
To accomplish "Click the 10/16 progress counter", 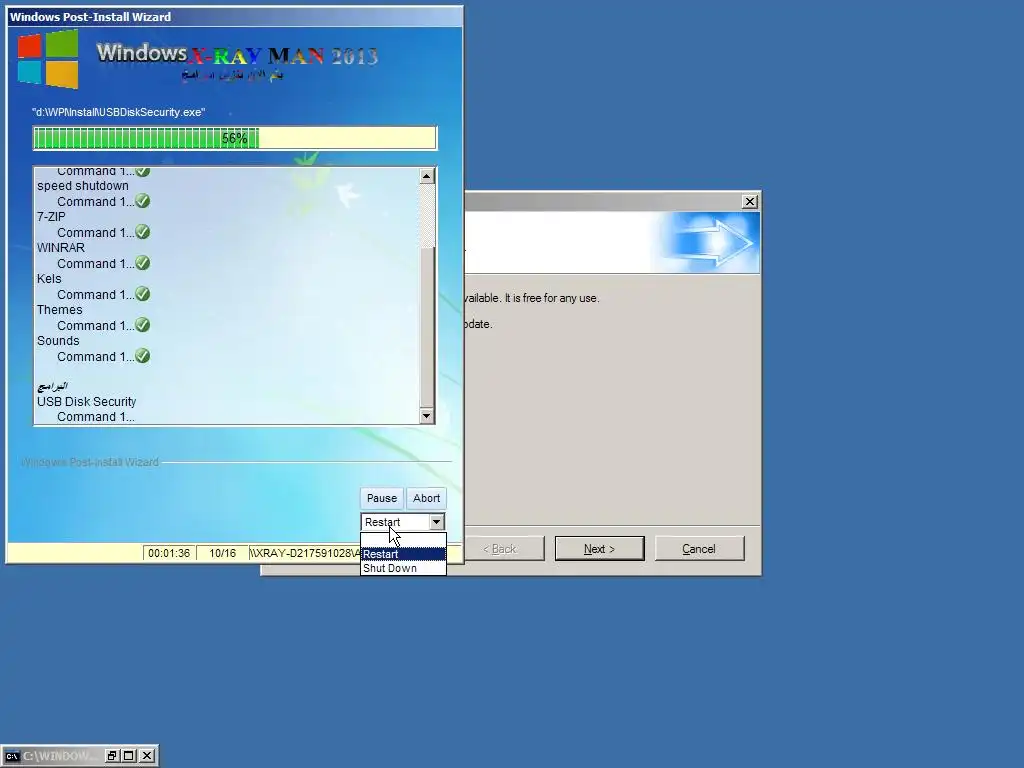I will point(222,553).
